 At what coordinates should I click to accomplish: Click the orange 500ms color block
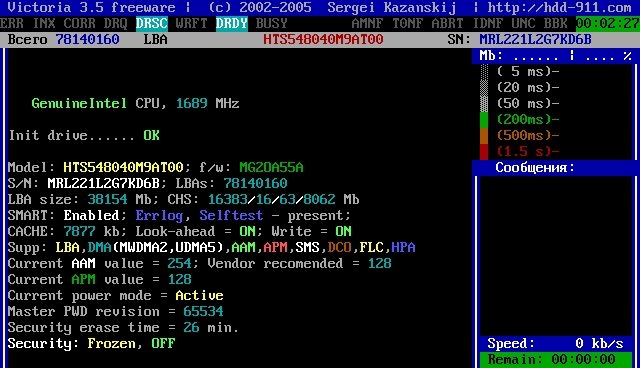coord(484,135)
